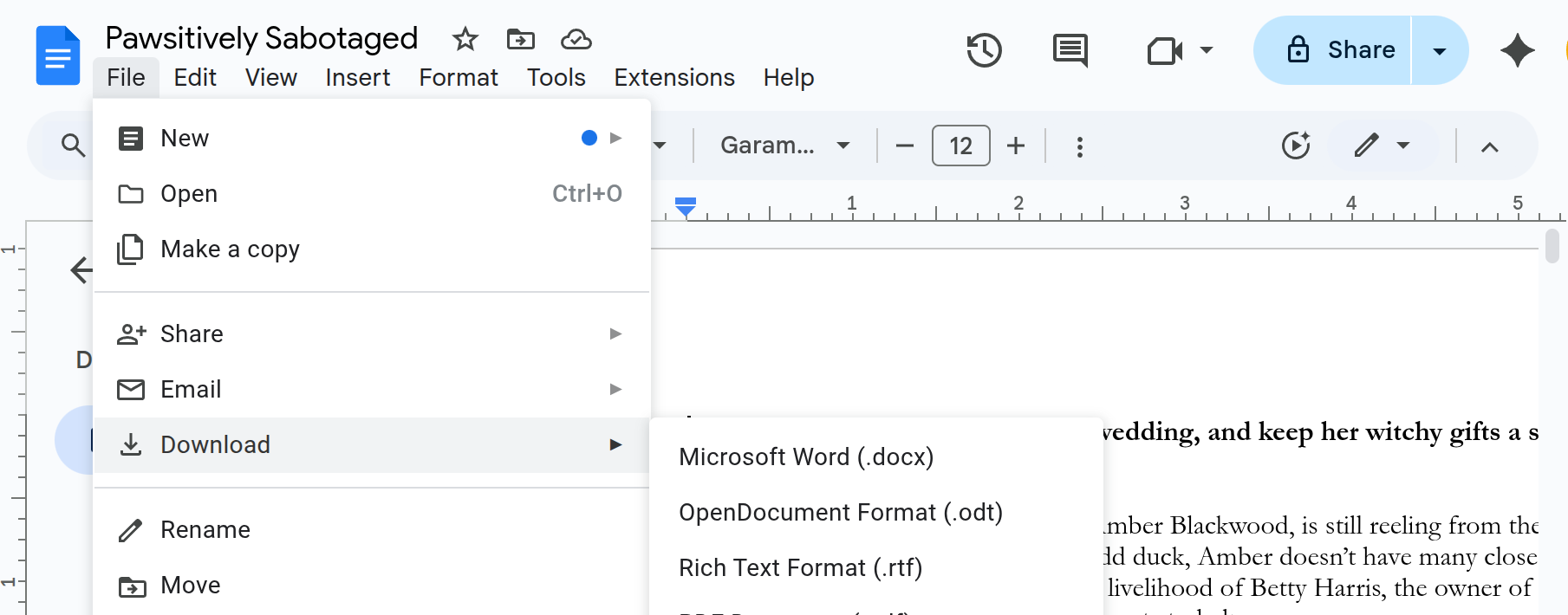Star the Pawsitively Sabotaged document

point(465,39)
